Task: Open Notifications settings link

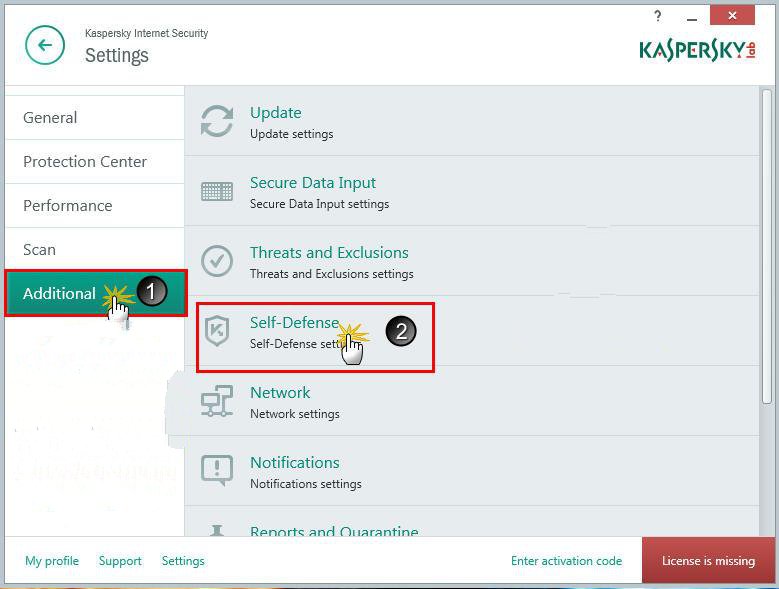Action: (x=295, y=463)
